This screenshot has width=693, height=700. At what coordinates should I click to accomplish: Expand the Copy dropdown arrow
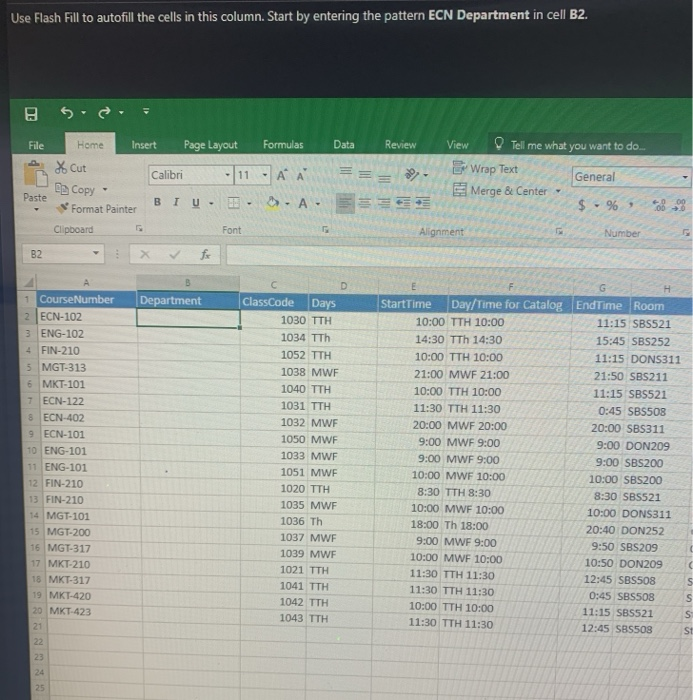105,189
